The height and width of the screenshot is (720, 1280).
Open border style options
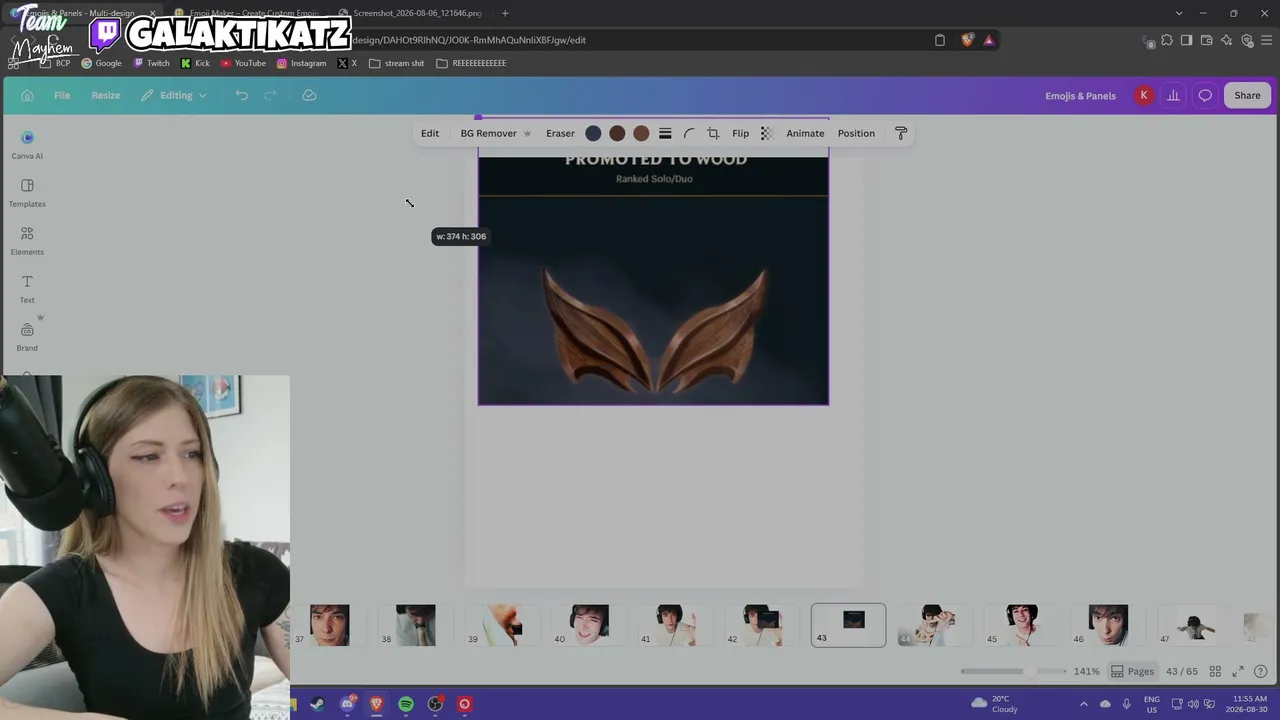(665, 133)
